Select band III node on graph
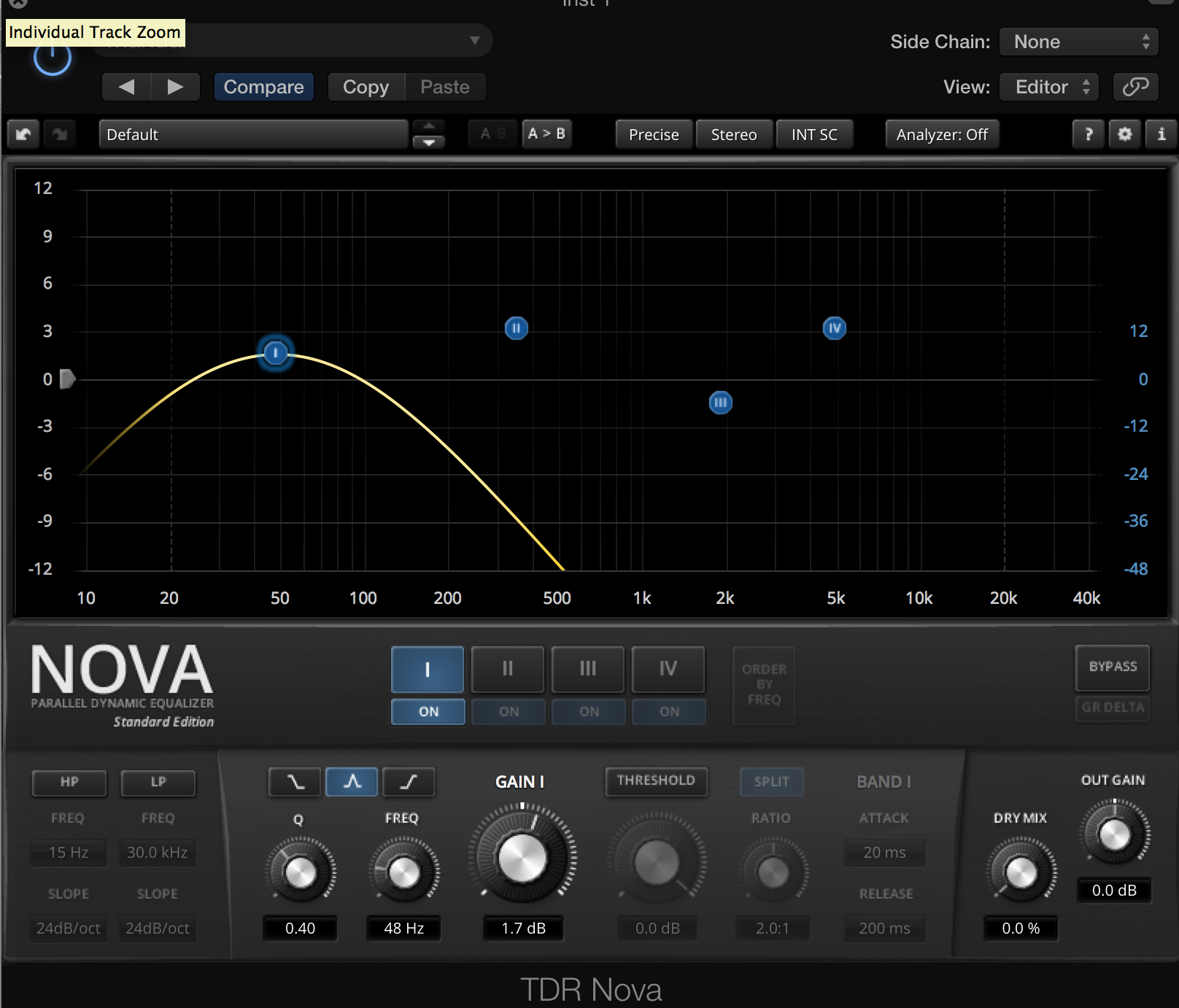1179x1008 pixels. 720,403
